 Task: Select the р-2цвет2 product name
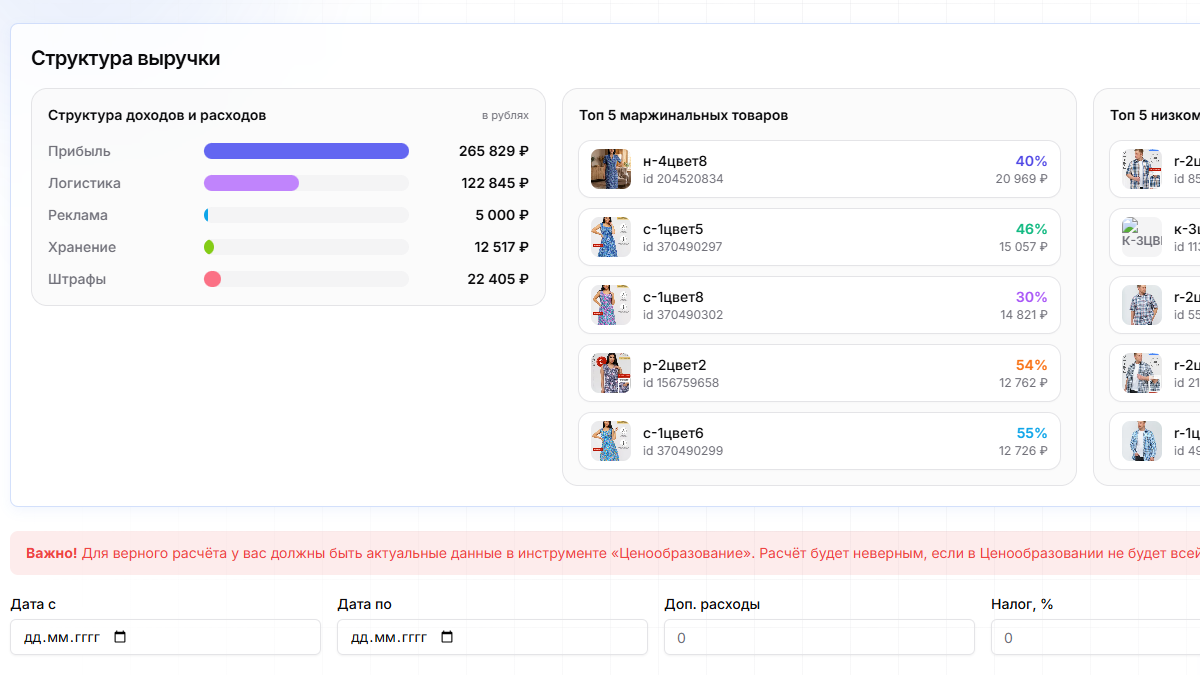pos(675,365)
